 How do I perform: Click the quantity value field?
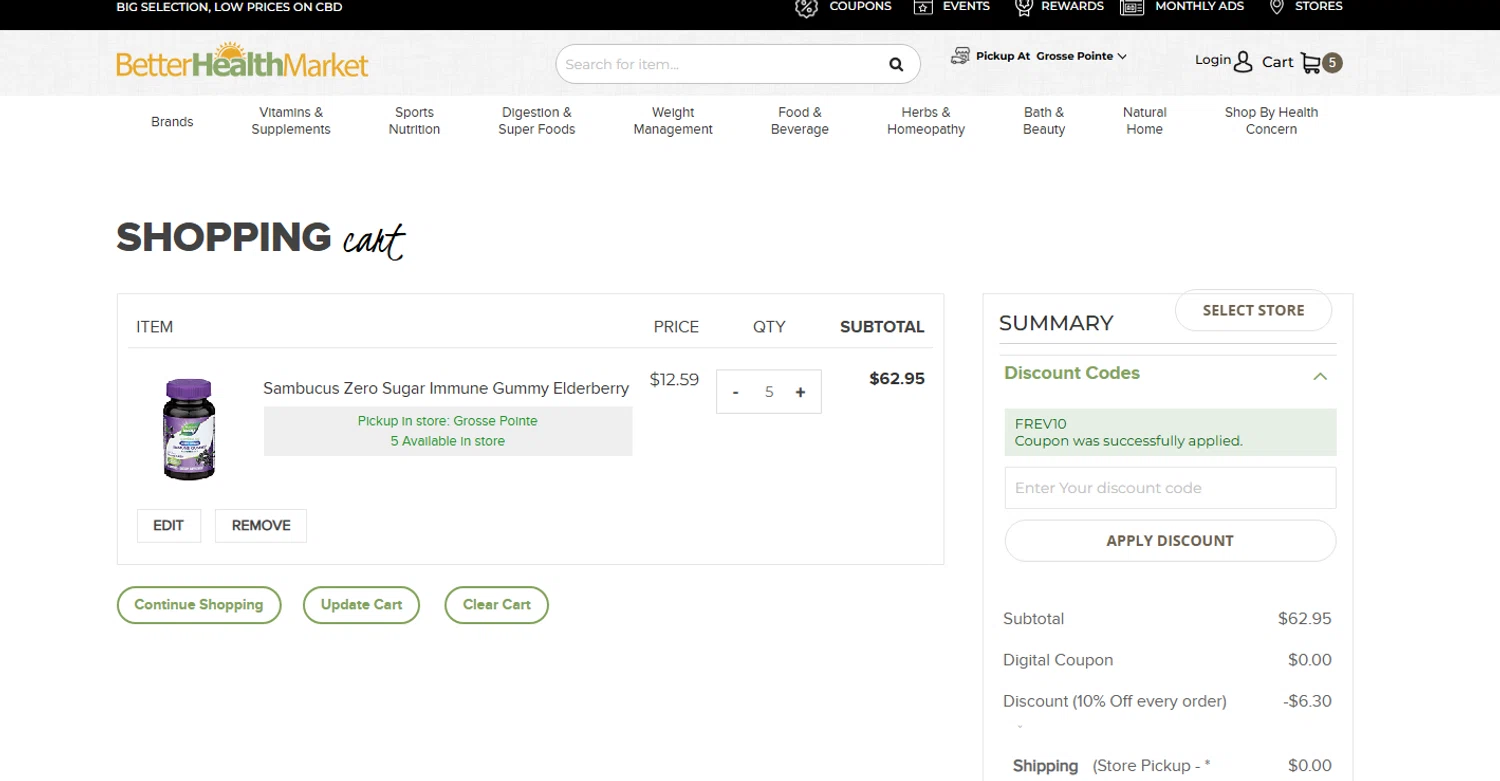[x=768, y=392]
